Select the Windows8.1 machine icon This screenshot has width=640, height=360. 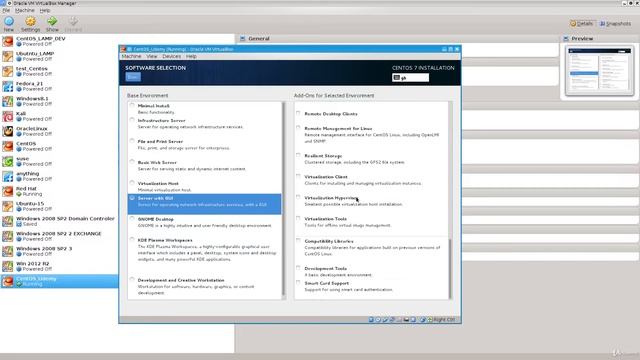click(x=7, y=101)
